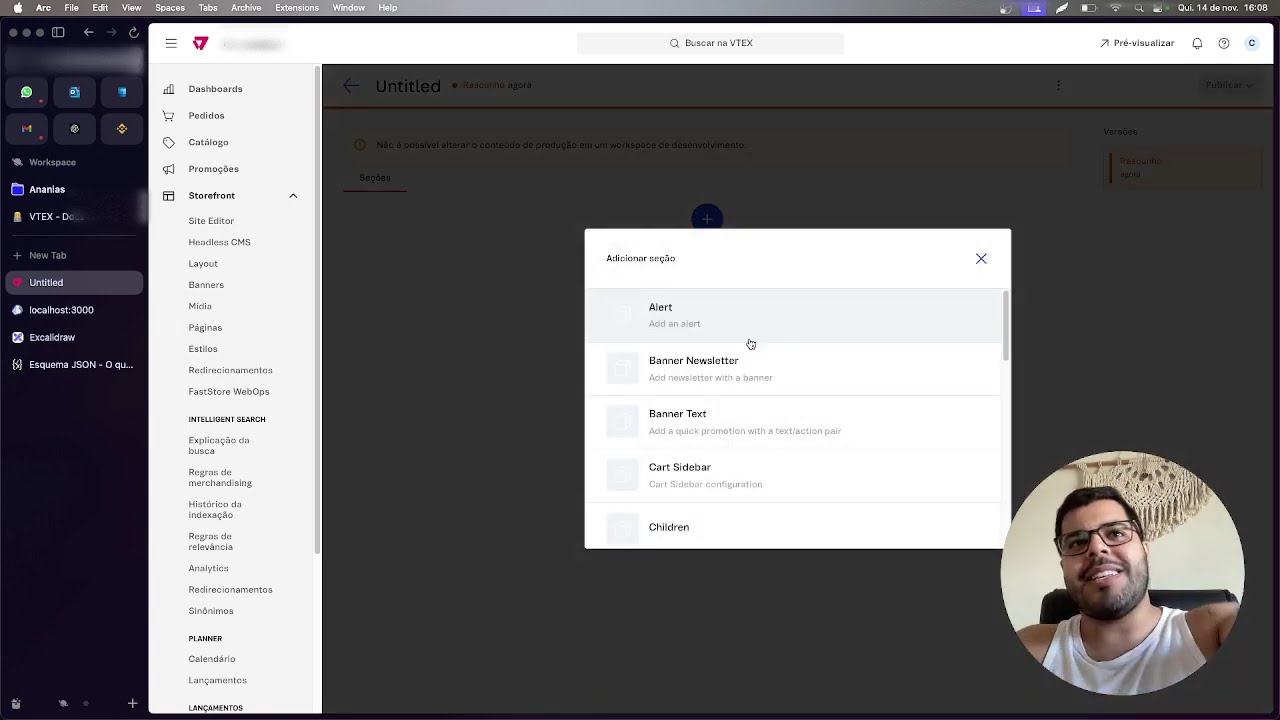The width and height of the screenshot is (1280, 720).
Task: Open the Esquema JSON tab
Action: (74, 365)
